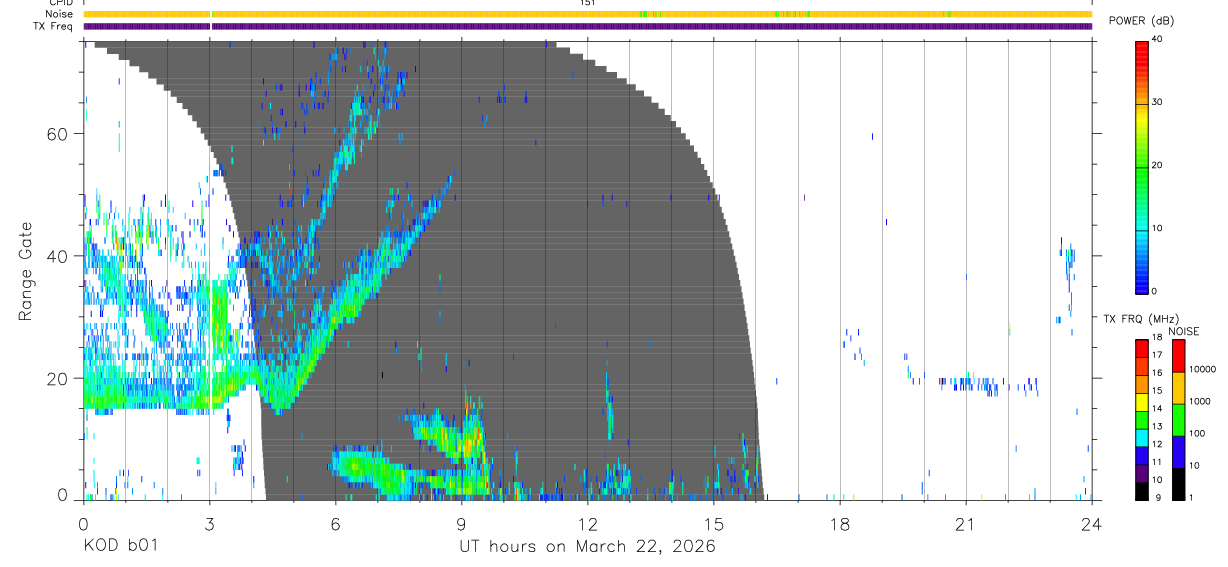Click the 9 label on TX FRQ scale
The width and height of the screenshot is (1228, 567).
tap(1158, 497)
